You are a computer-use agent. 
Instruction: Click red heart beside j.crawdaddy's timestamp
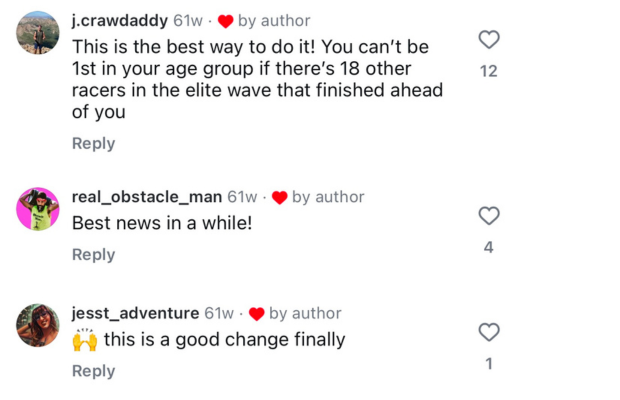[x=225, y=21]
